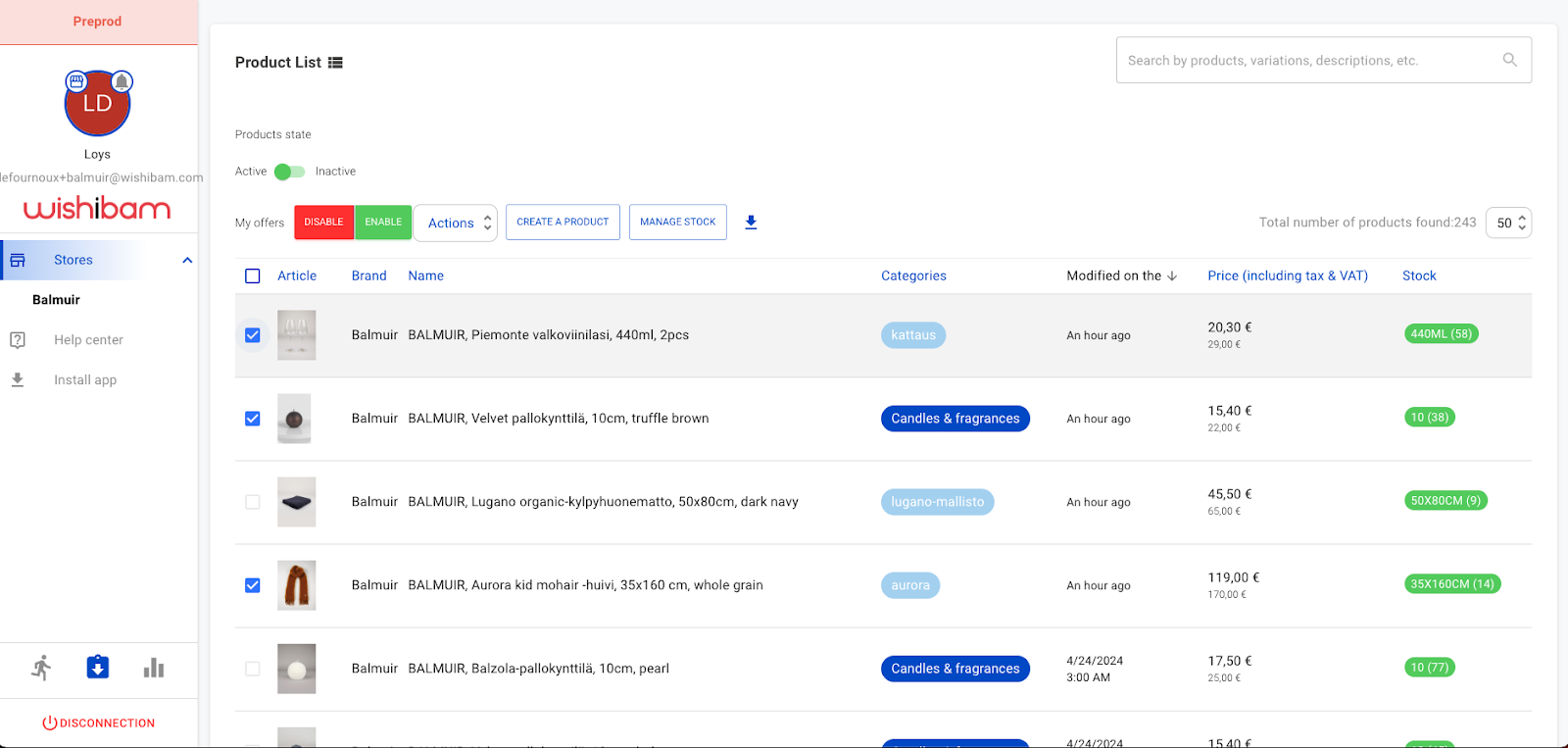Click the clipboard download icon
1568x748 pixels.
point(97,668)
